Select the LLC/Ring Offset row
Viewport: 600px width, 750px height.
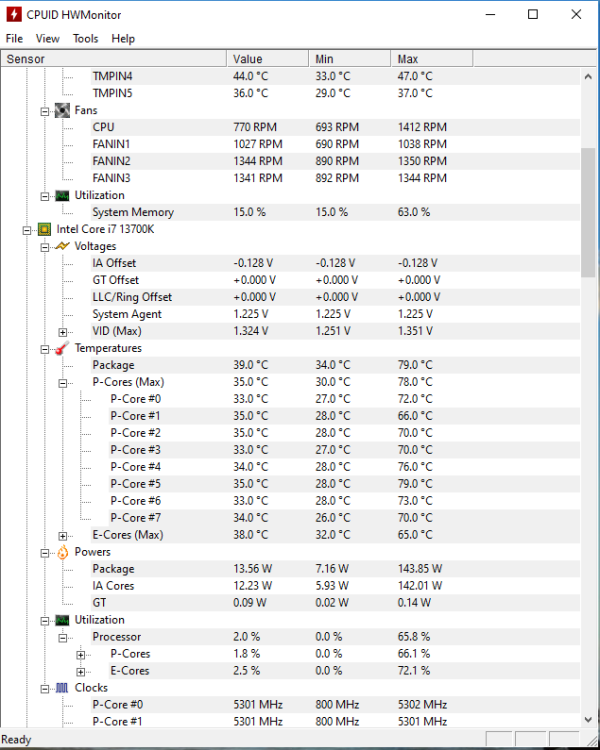coord(335,297)
